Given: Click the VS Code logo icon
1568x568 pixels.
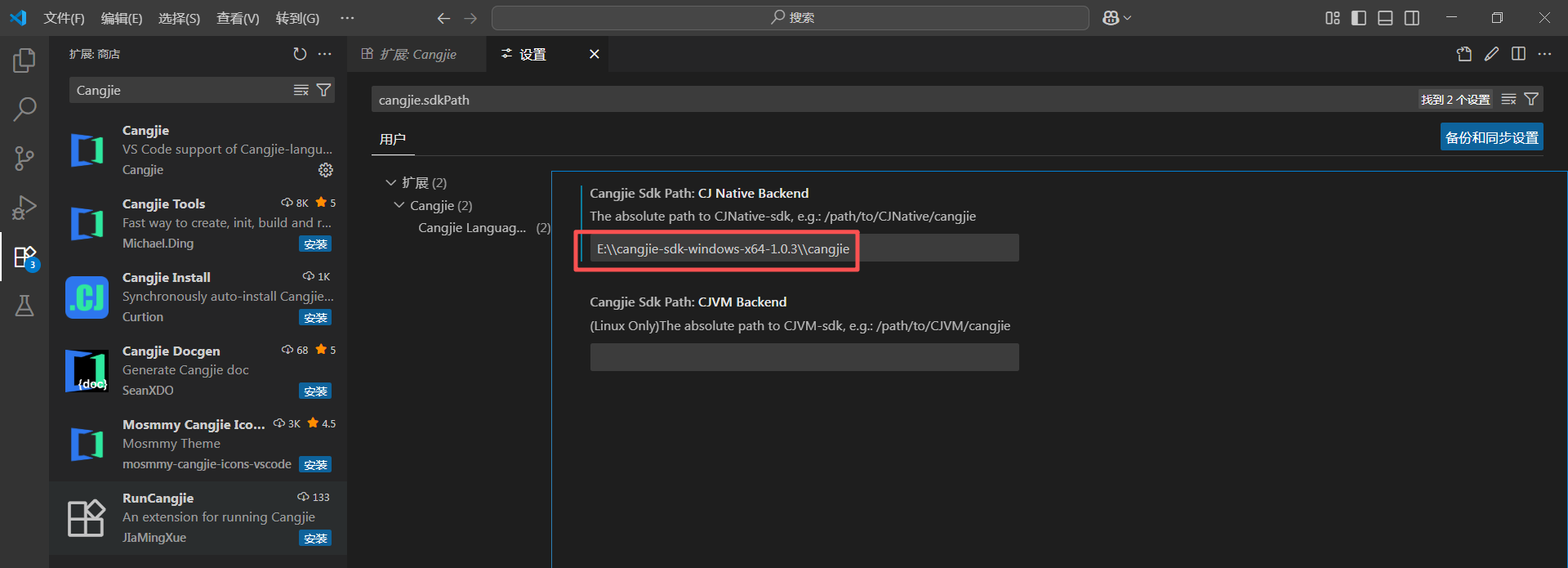Looking at the screenshot, I should [18, 18].
